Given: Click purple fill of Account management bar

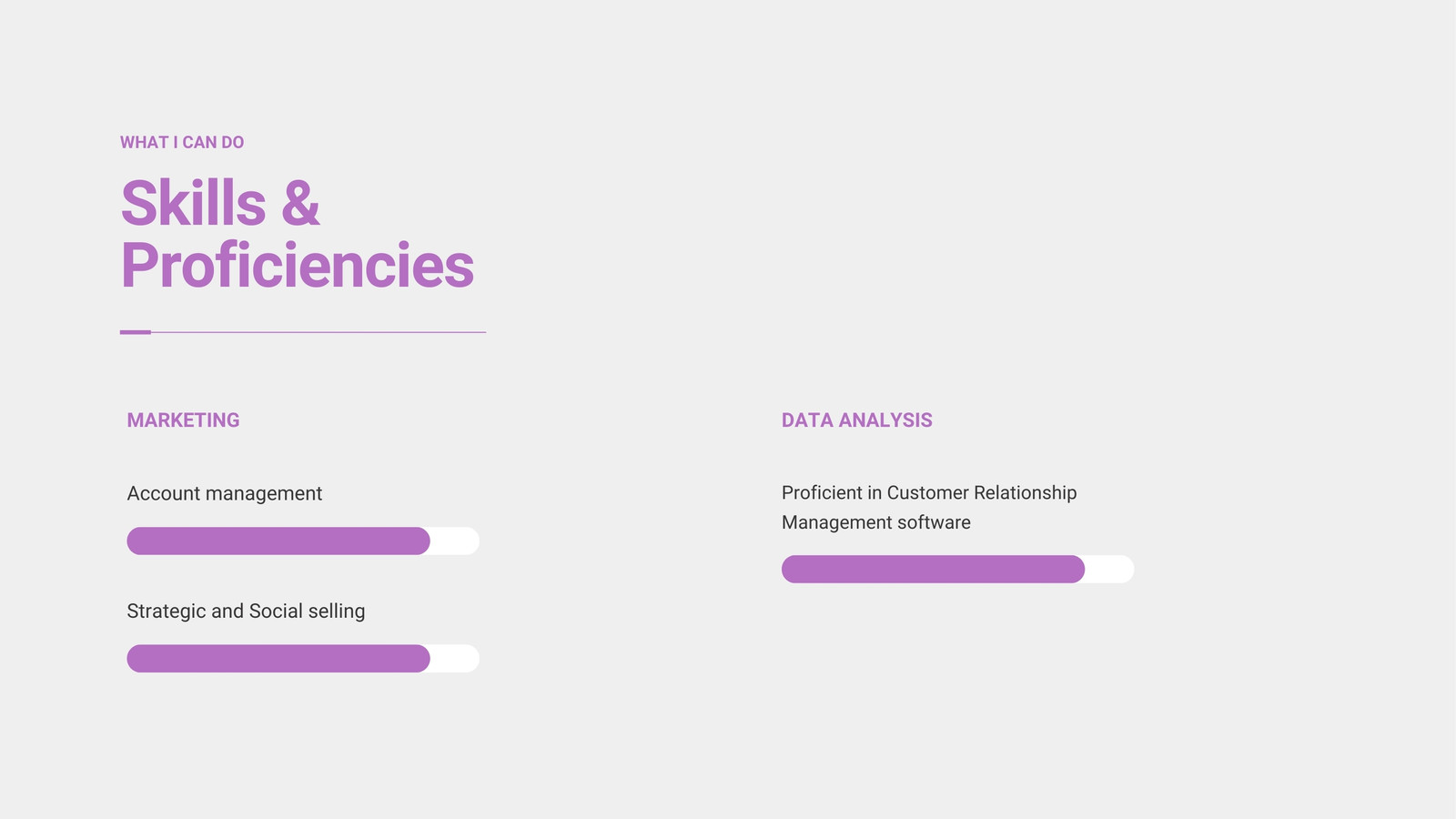Looking at the screenshot, I should click(278, 541).
